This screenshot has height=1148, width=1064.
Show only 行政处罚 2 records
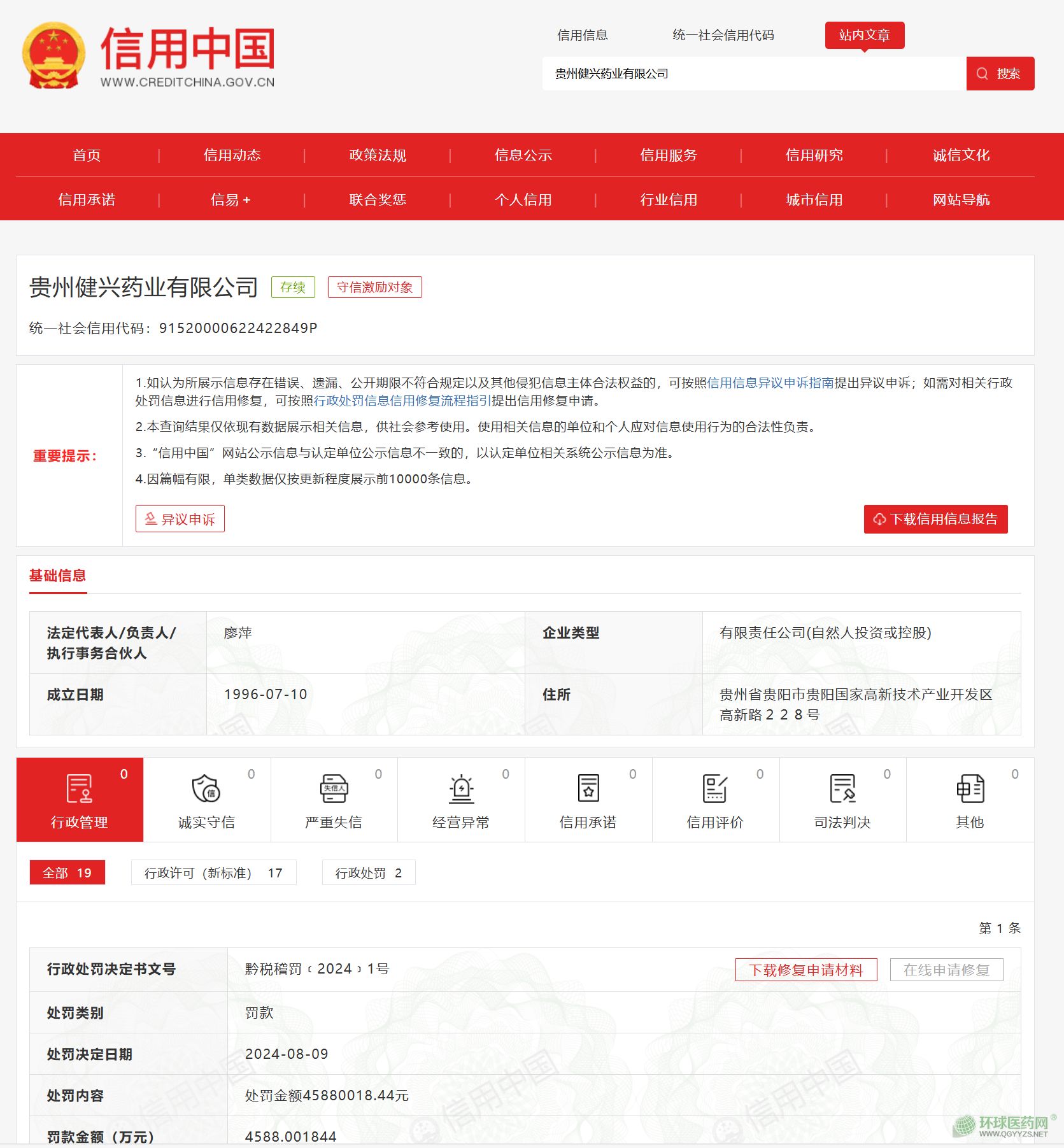pyautogui.click(x=369, y=873)
